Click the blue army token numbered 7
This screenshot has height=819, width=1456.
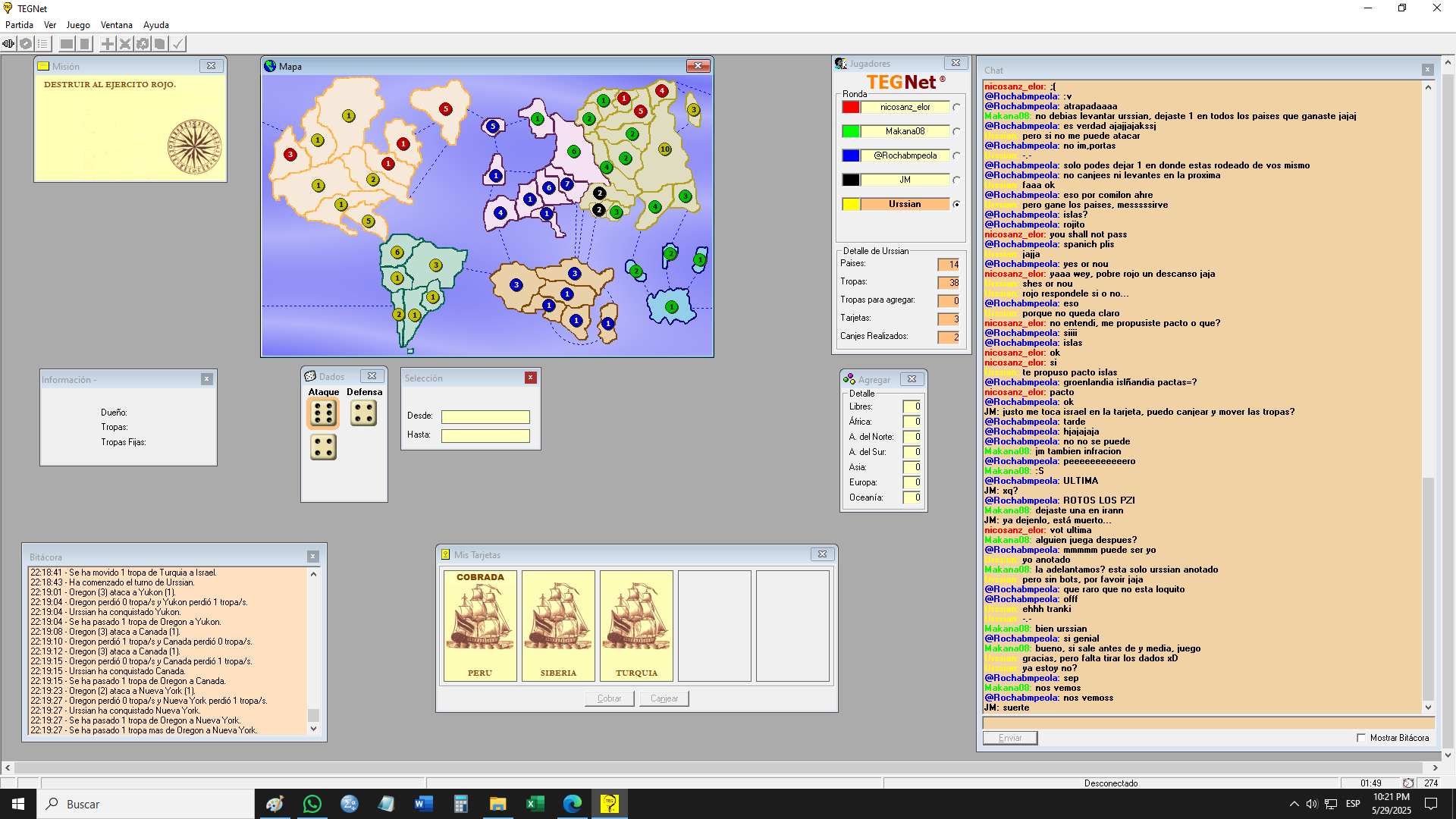(x=566, y=184)
